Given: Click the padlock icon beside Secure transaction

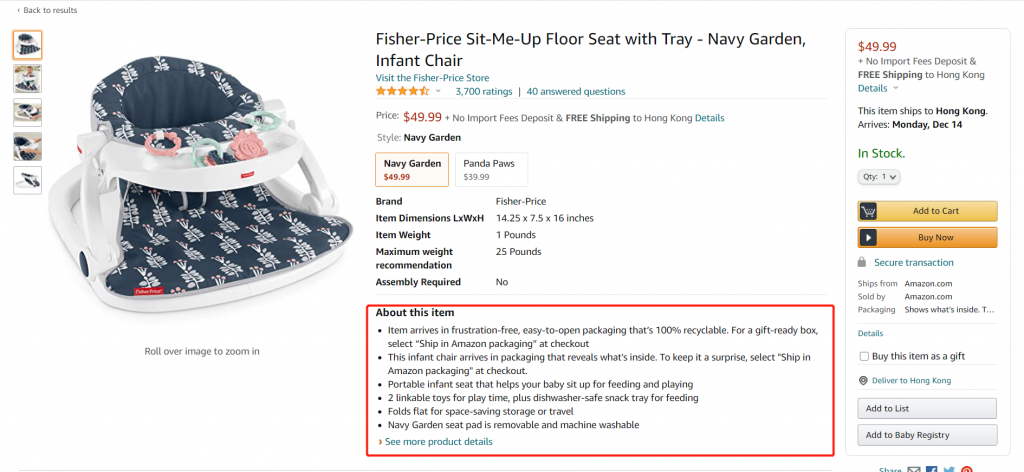Looking at the screenshot, I should click(x=862, y=262).
